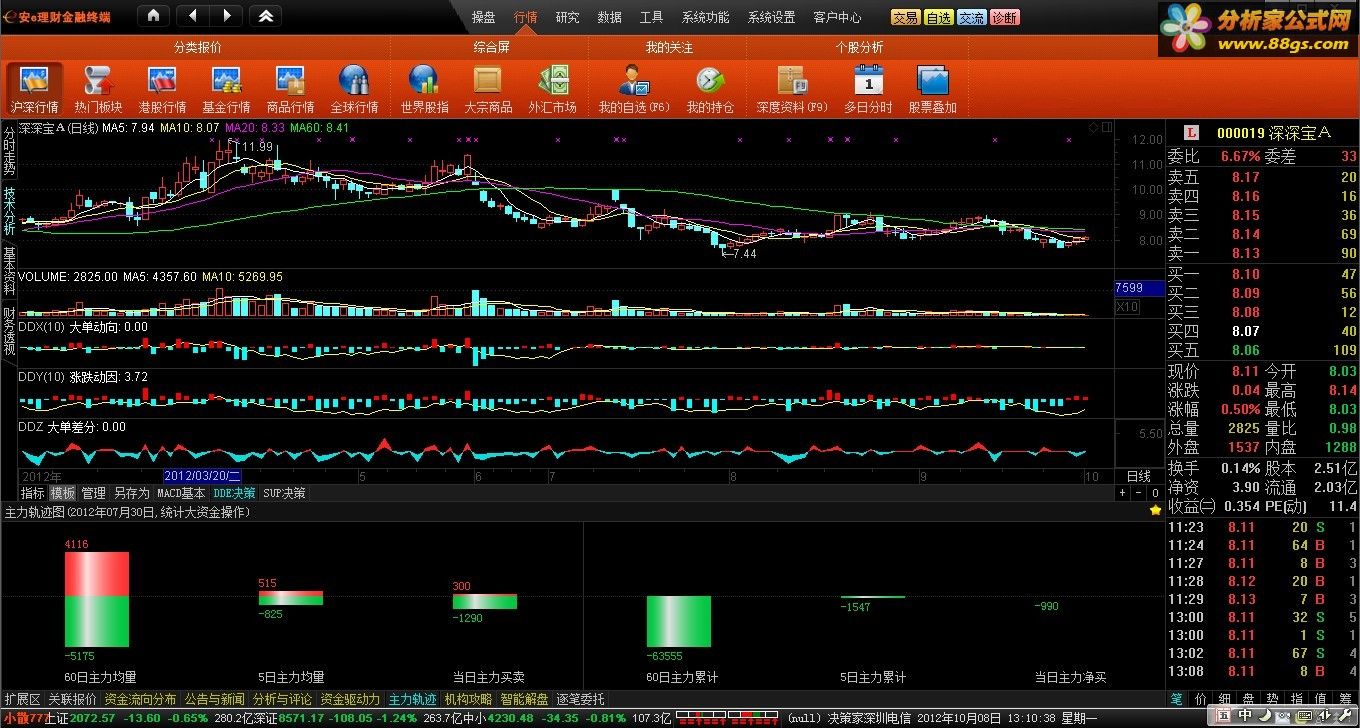The width and height of the screenshot is (1360, 728).
Task: Click the red L icon beside 000019
Action: pyautogui.click(x=1191, y=133)
